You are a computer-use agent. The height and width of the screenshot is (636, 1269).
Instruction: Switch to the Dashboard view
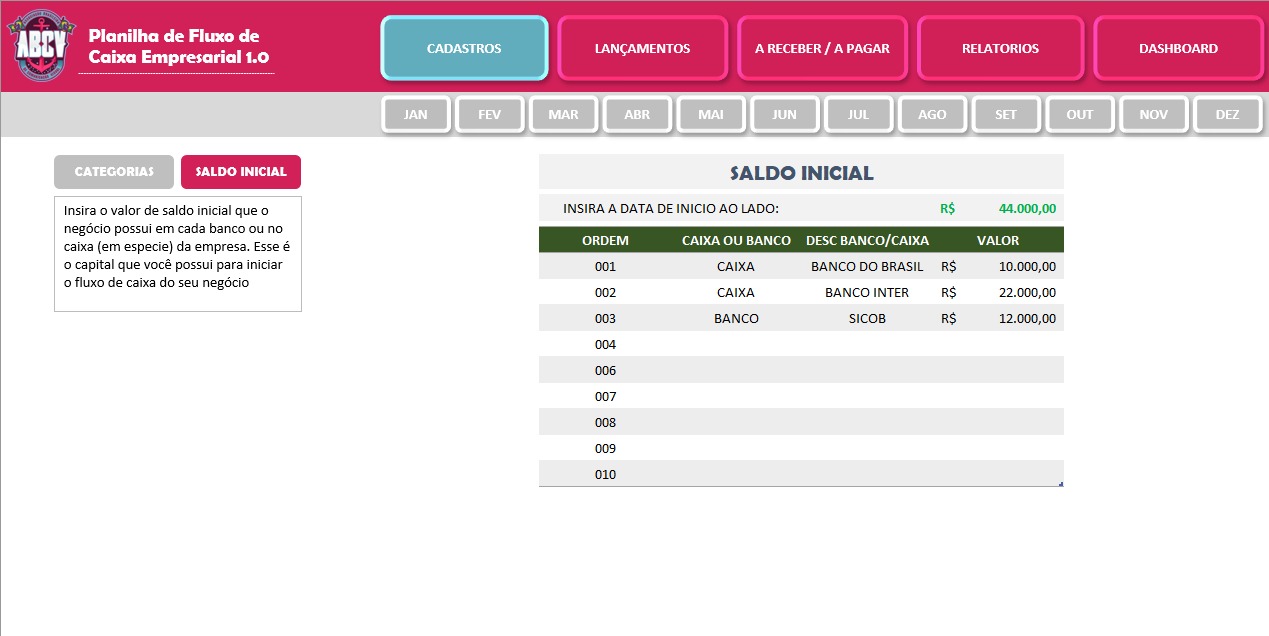pos(1178,48)
